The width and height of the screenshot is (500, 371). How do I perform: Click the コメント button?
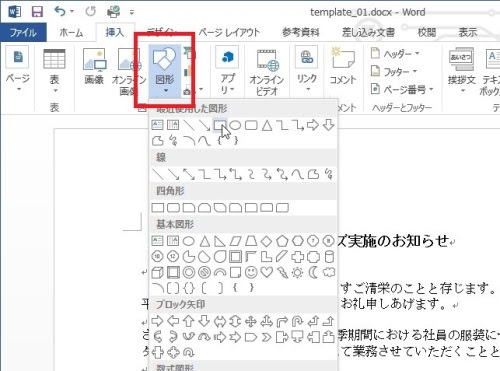(x=343, y=67)
